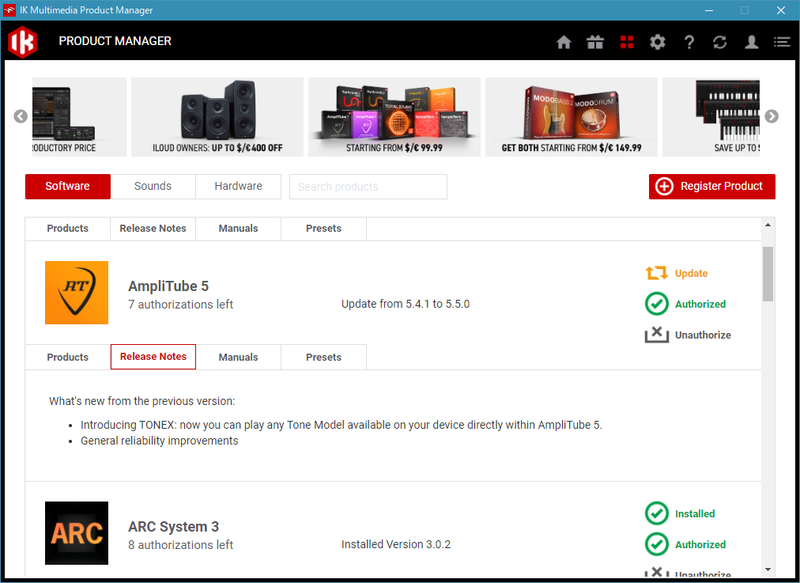Click the AmpliTube 5 title text

click(168, 286)
